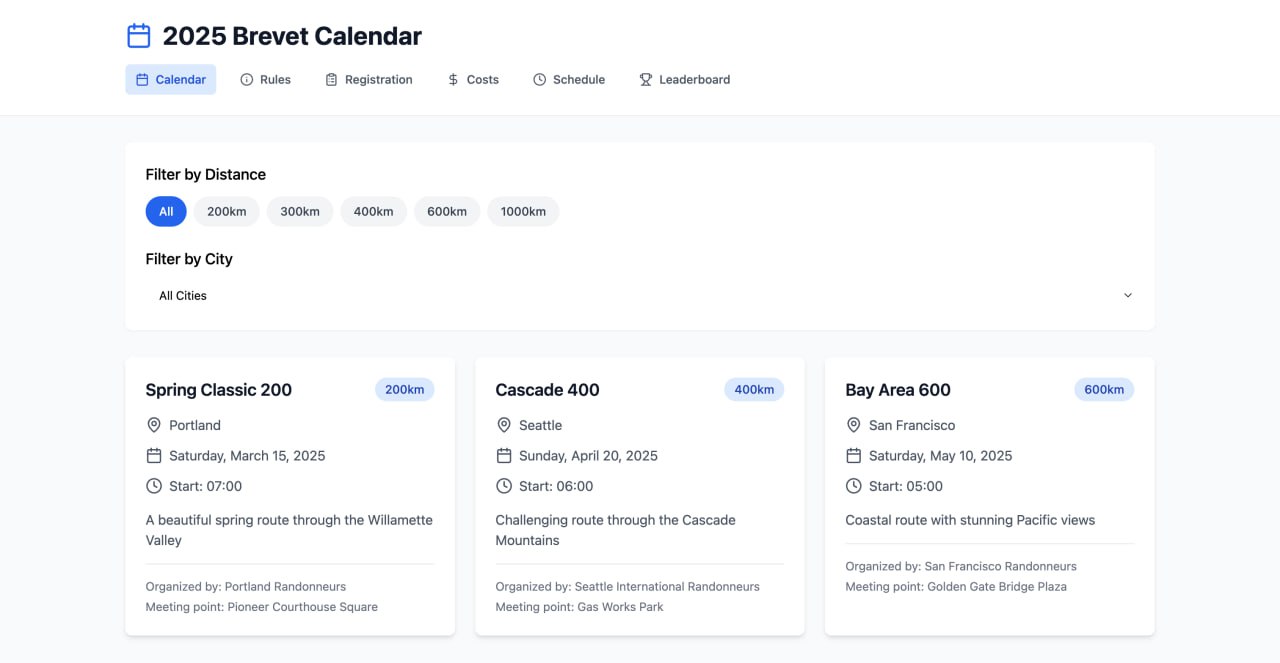Select the All distance filter button
This screenshot has width=1280, height=663.
(x=166, y=211)
